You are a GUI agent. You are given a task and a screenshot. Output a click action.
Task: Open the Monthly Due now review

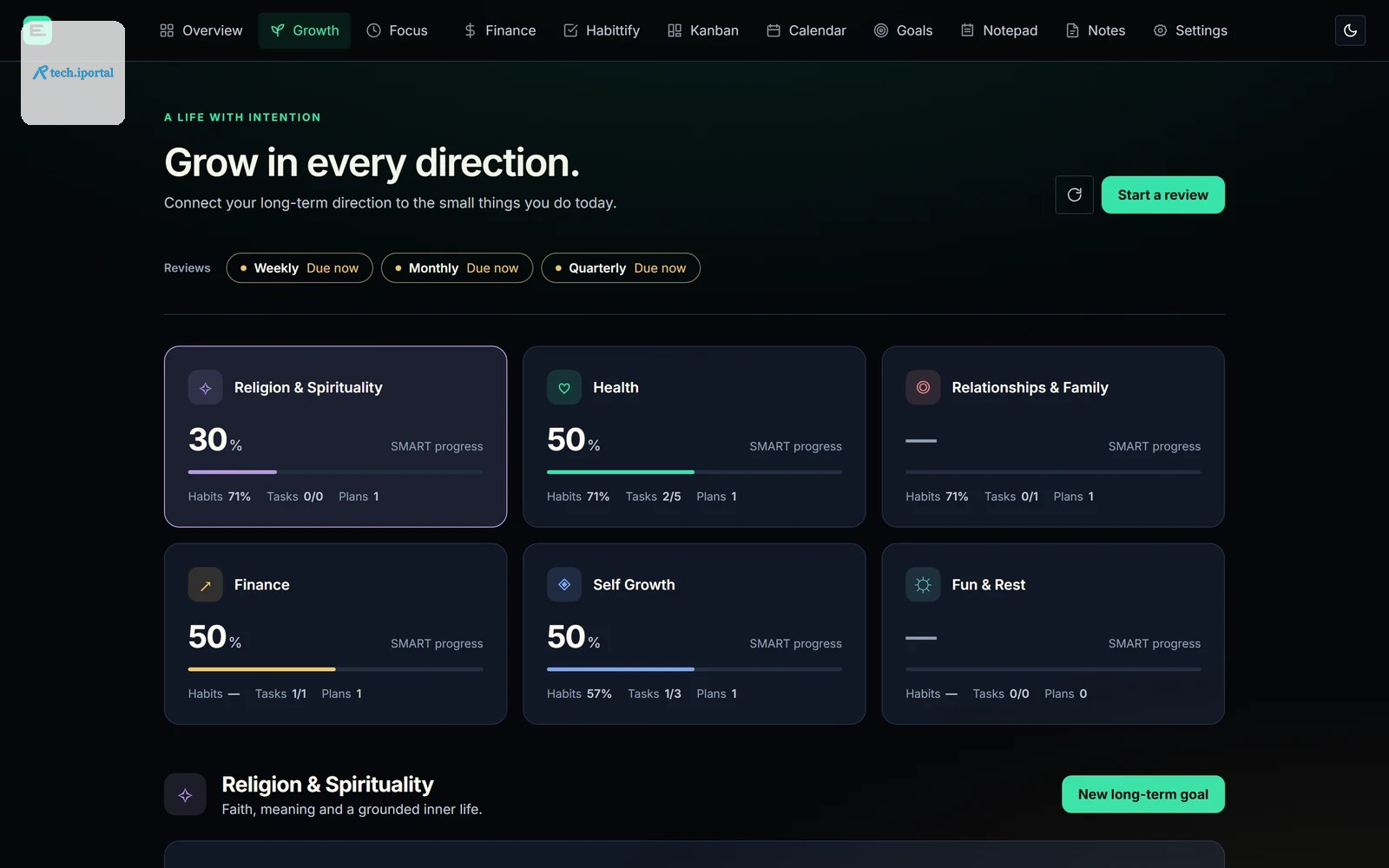click(x=458, y=268)
